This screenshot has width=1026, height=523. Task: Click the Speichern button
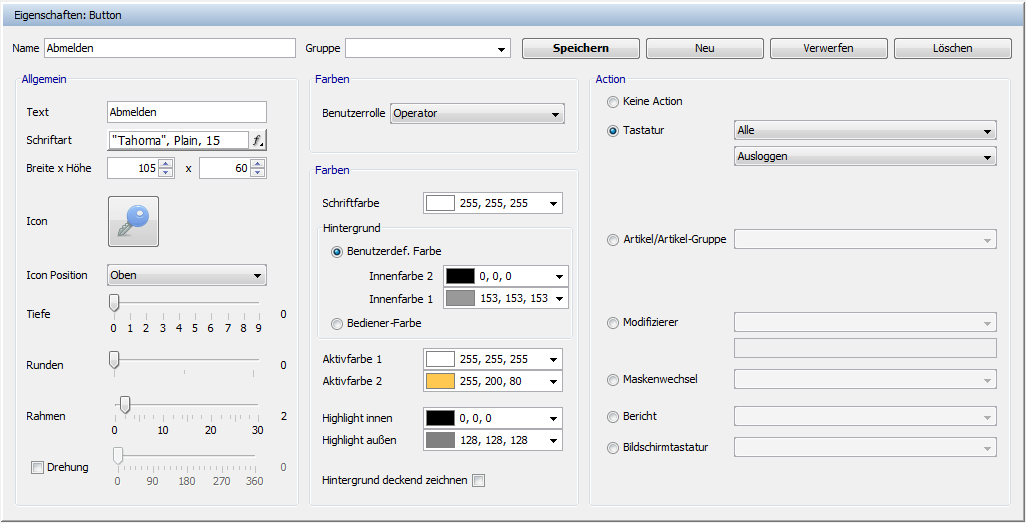580,48
